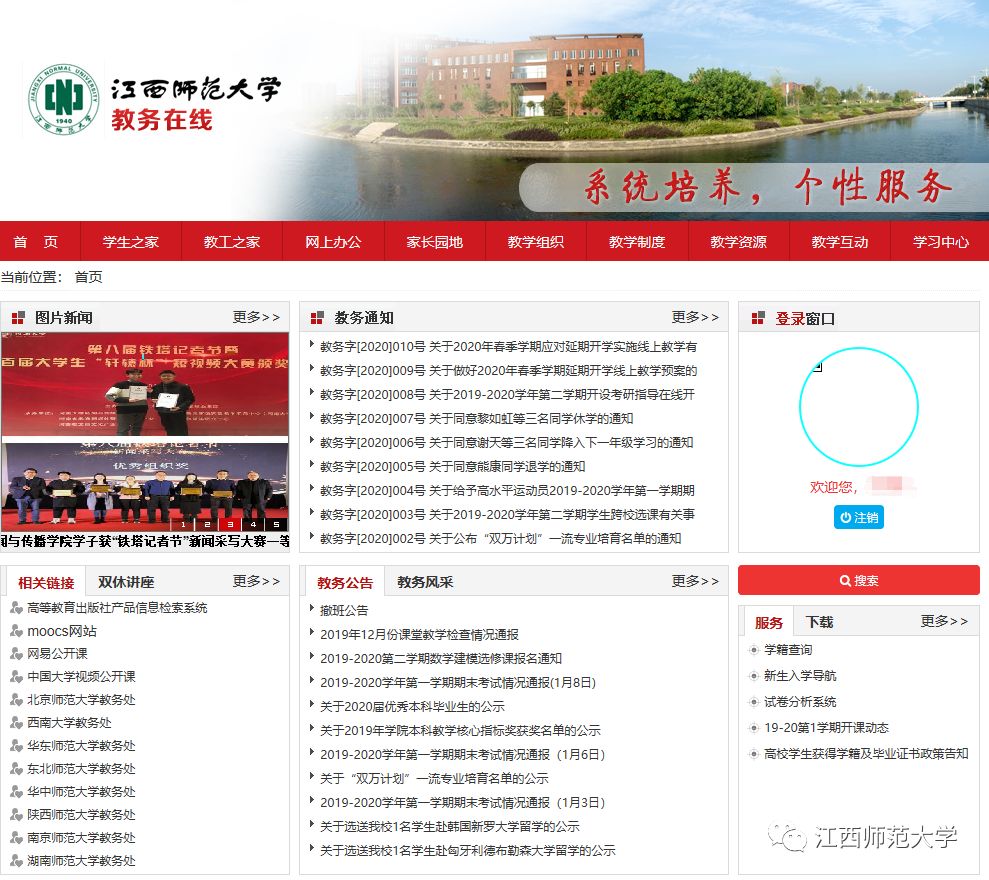
Task: Click the icon beside 北京师范大学教务处
Action: [x=16, y=700]
